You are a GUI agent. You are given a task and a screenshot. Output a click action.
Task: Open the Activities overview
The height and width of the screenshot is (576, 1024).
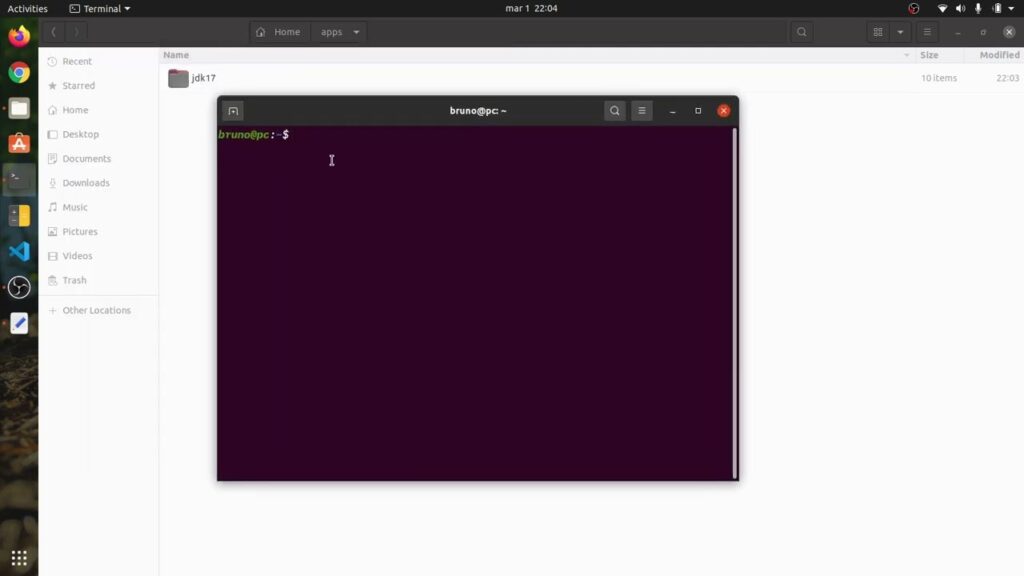point(27,8)
